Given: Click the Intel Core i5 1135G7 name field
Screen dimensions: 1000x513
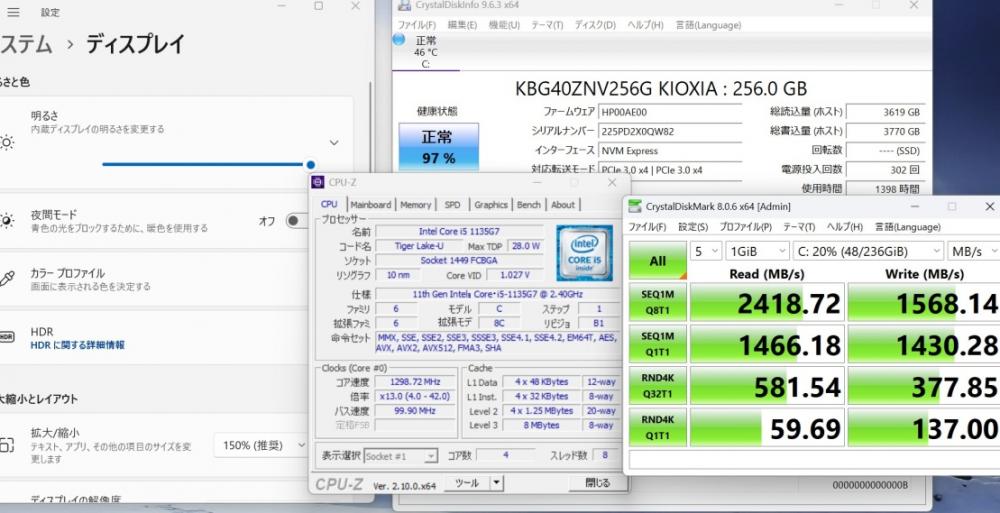Looking at the screenshot, I should tap(459, 231).
